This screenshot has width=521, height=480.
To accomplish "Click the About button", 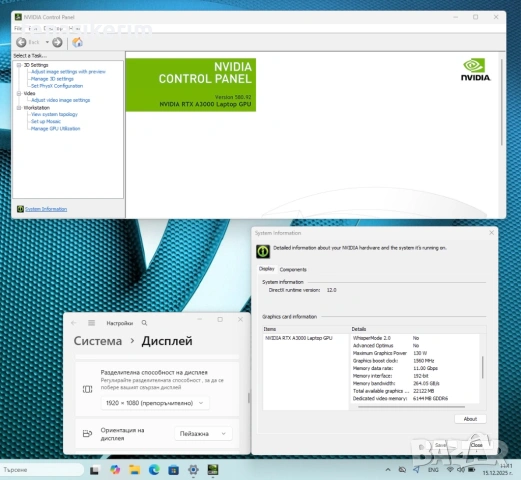I will click(x=470, y=419).
